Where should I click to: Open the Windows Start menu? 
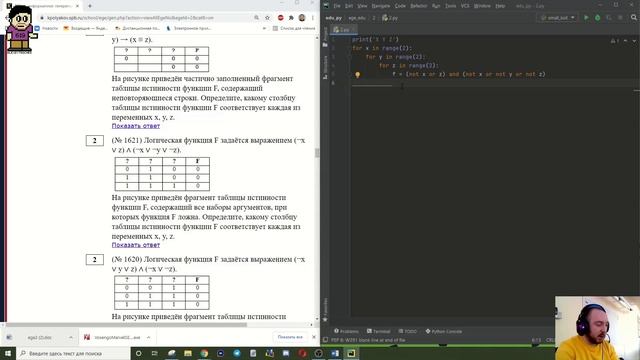pyautogui.click(x=8, y=353)
